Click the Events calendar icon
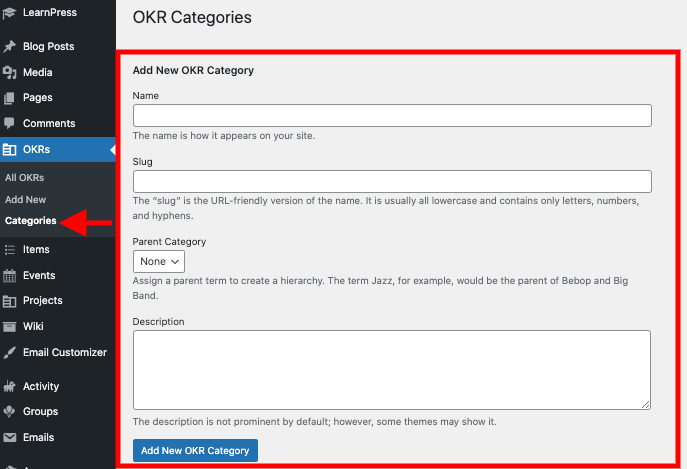This screenshot has height=469, width=687. [x=10, y=275]
